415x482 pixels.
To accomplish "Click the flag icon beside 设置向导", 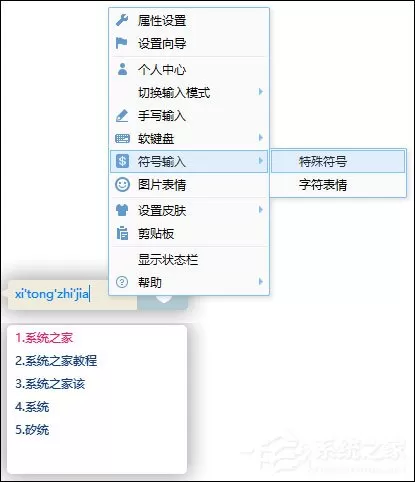I will (x=121, y=43).
